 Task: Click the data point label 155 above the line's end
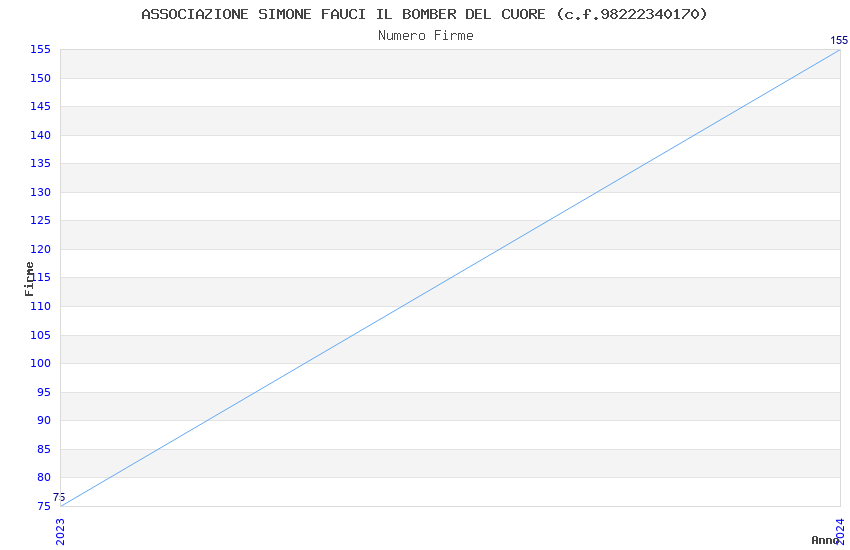point(839,40)
